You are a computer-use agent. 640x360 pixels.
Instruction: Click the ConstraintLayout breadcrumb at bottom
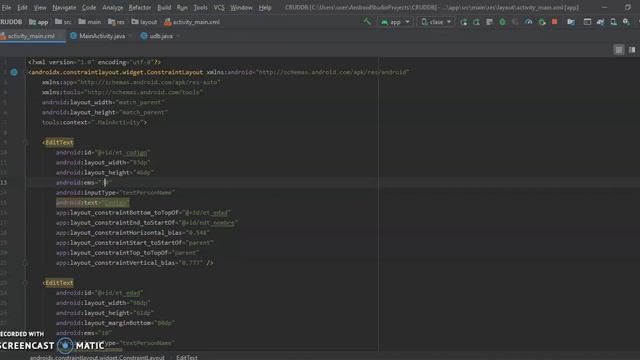pos(97,357)
